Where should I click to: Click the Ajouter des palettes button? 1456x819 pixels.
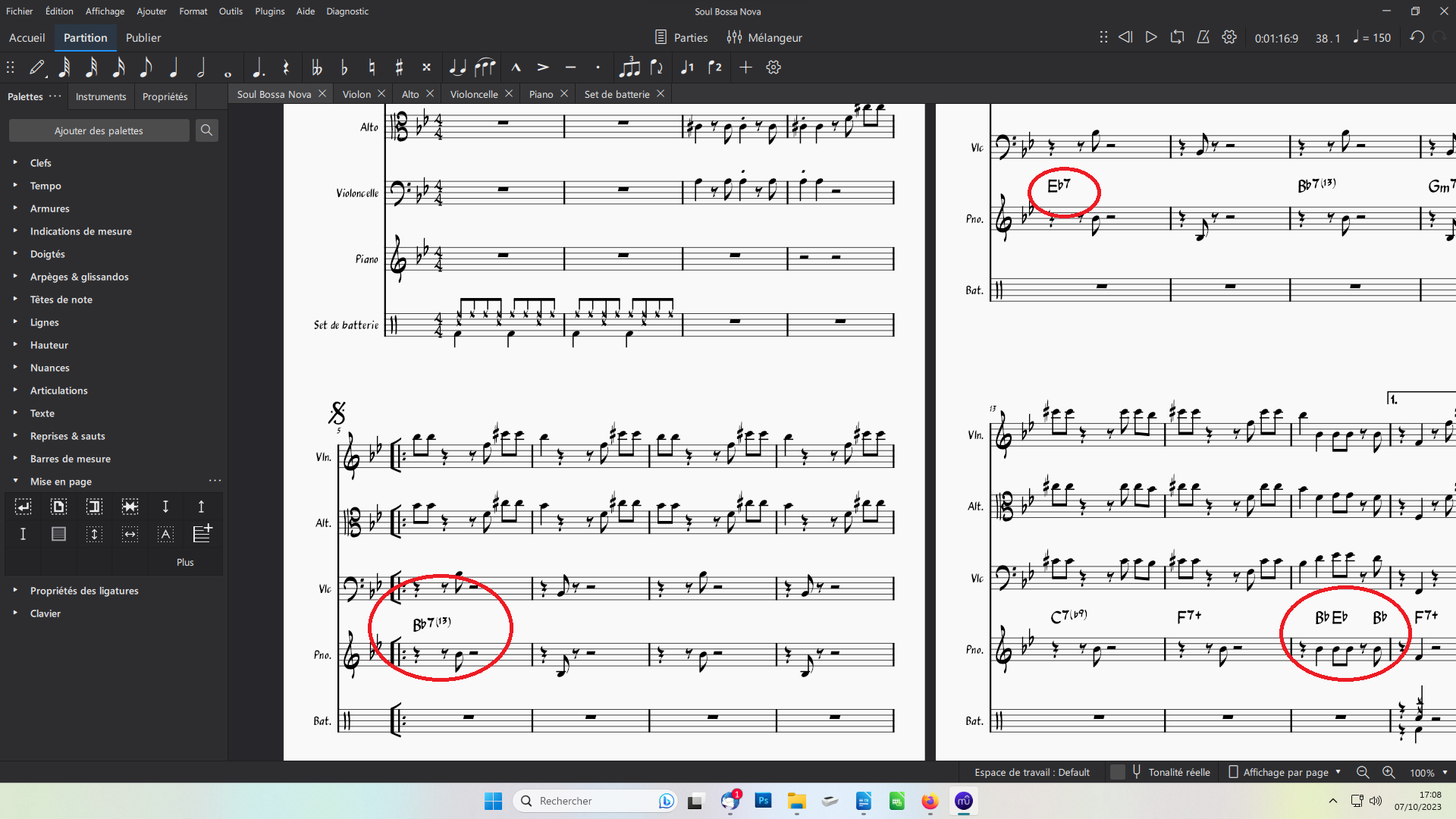pos(99,130)
